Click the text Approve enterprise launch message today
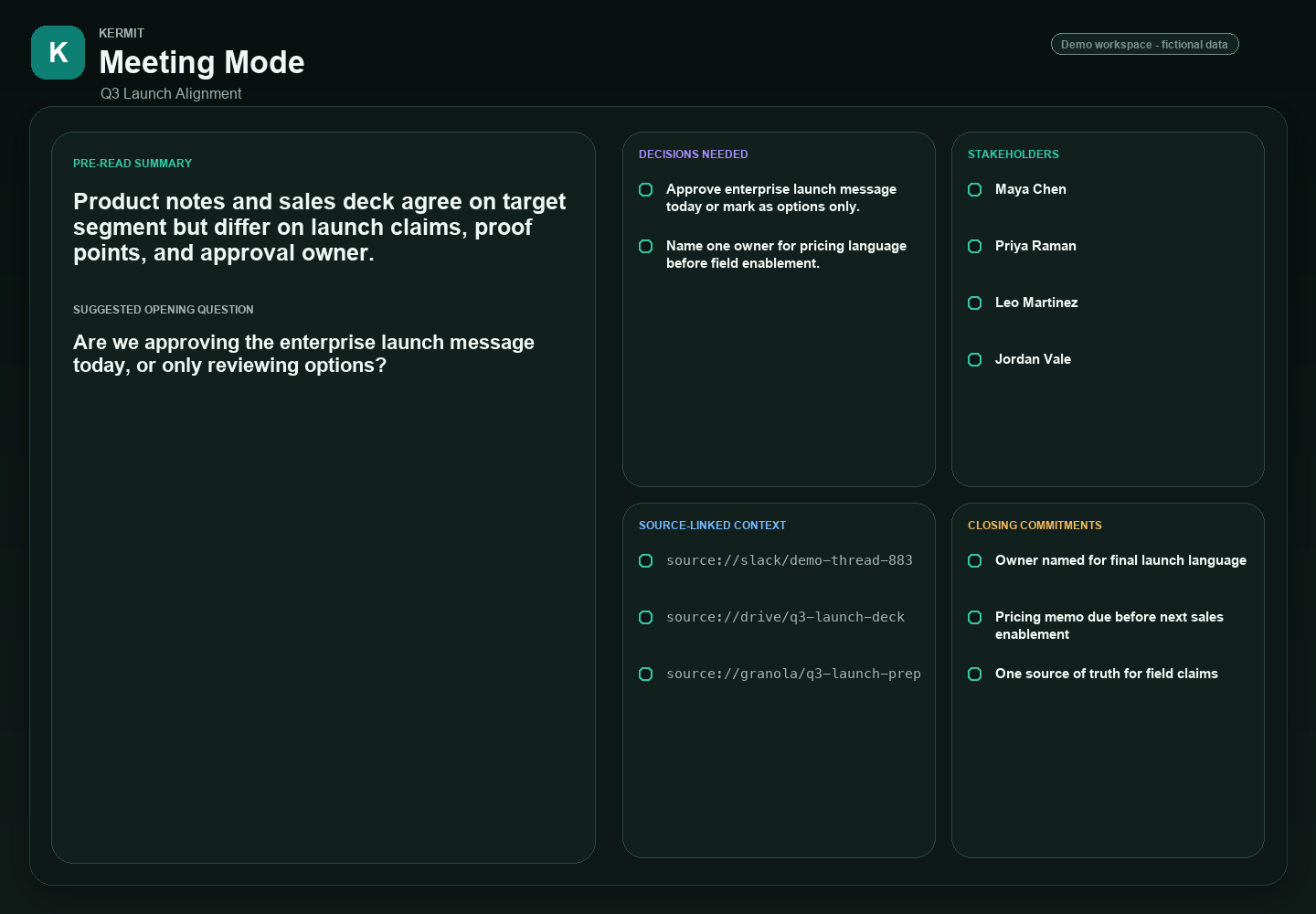Viewport: 1316px width, 914px height. coord(781,197)
